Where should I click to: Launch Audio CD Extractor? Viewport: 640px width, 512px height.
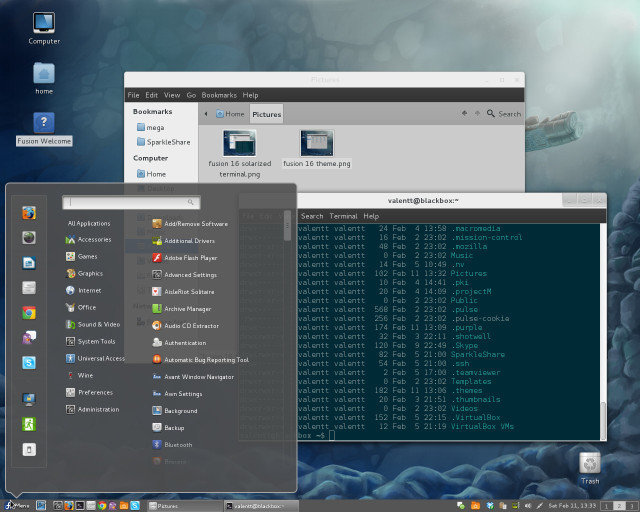click(185, 326)
